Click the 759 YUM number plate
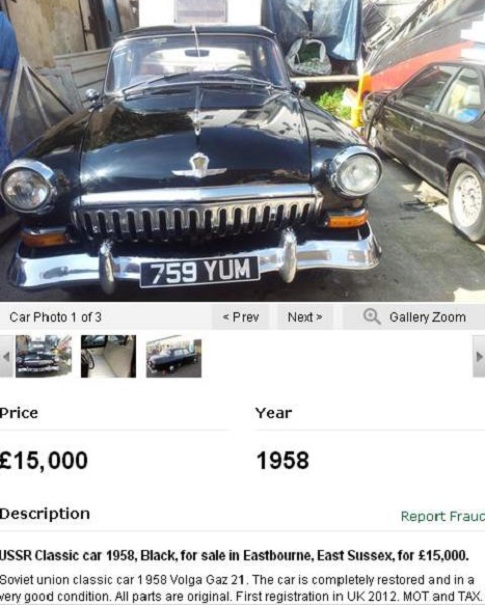Screen dimensions: 485x605 (x=199, y=272)
